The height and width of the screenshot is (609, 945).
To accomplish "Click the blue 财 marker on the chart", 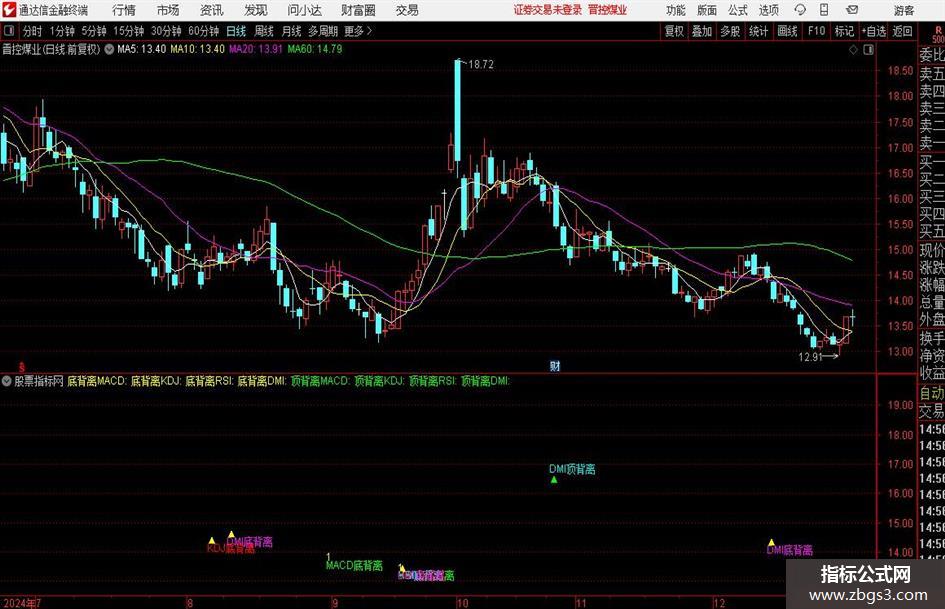I will click(x=555, y=365).
